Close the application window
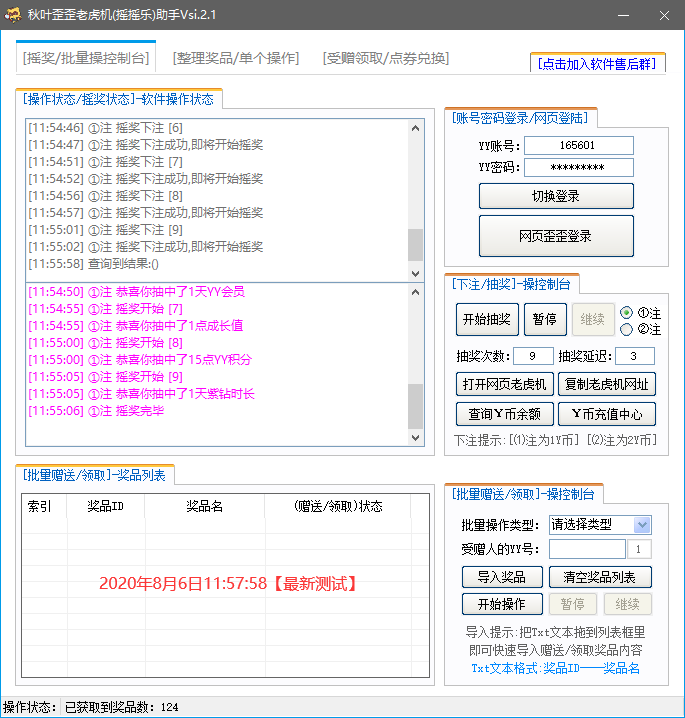Viewport: 685px width, 718px height. point(661,15)
